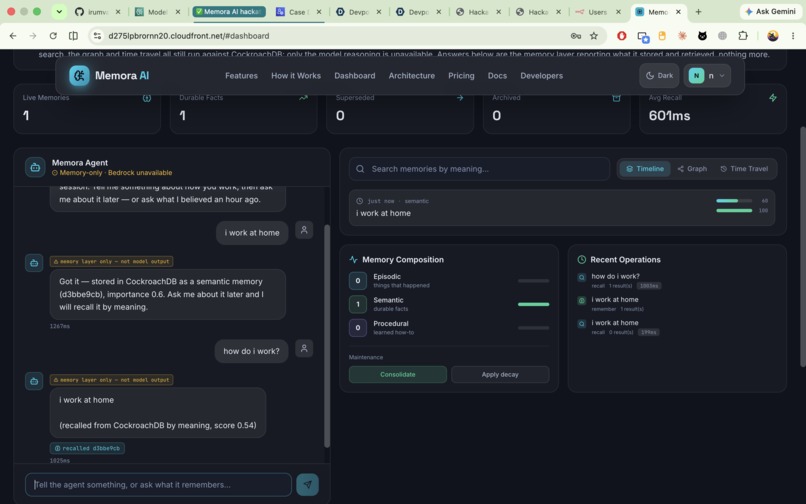Viewport: 806px width, 504px height.
Task: Open the browser Extensions puzzle icon
Action: tap(743, 35)
